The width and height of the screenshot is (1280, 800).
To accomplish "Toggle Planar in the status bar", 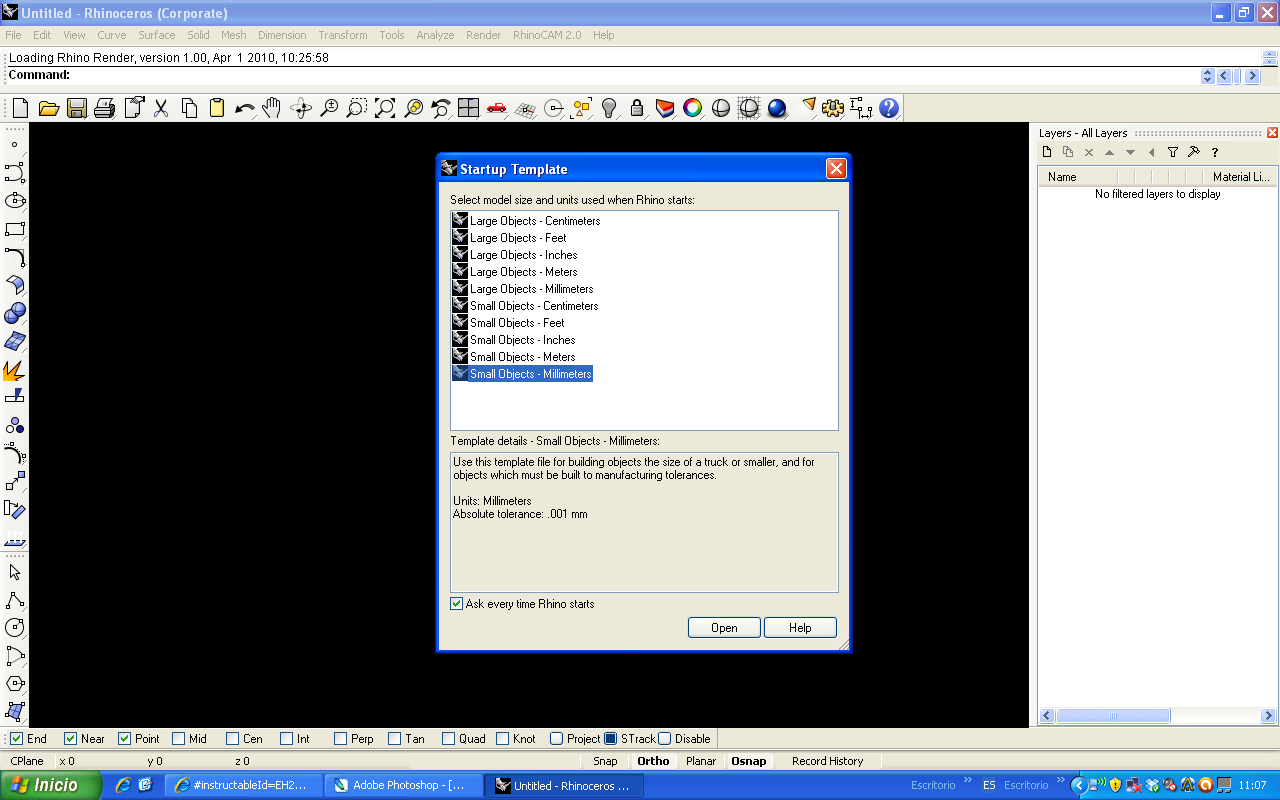I will 701,761.
